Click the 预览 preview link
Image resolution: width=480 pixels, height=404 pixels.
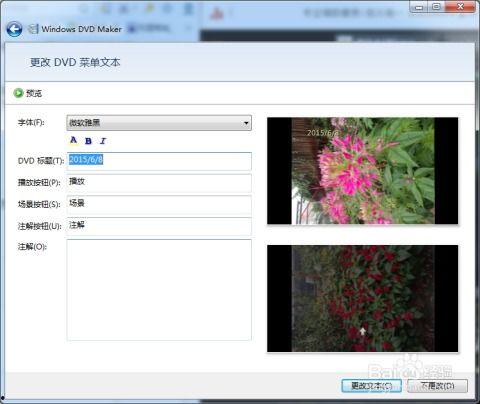pyautogui.click(x=34, y=93)
